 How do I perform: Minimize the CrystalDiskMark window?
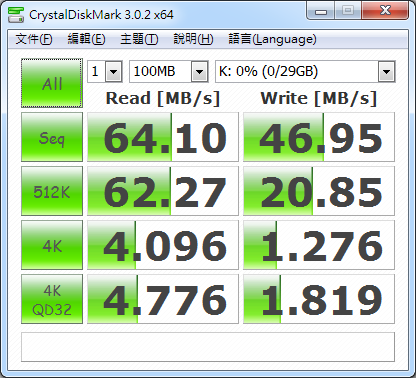(x=320, y=11)
